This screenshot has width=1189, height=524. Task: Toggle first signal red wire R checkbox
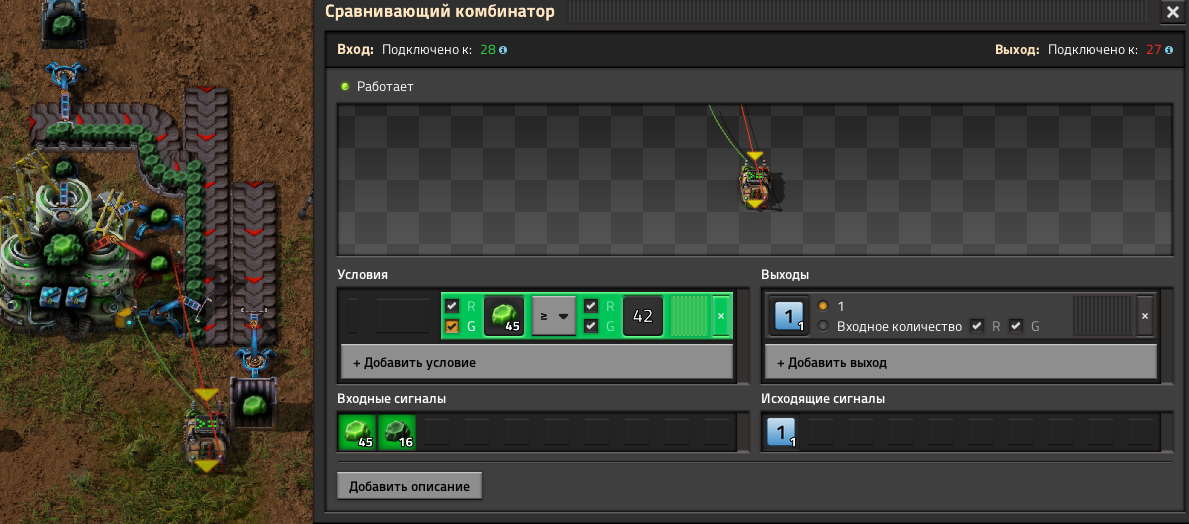(x=453, y=306)
